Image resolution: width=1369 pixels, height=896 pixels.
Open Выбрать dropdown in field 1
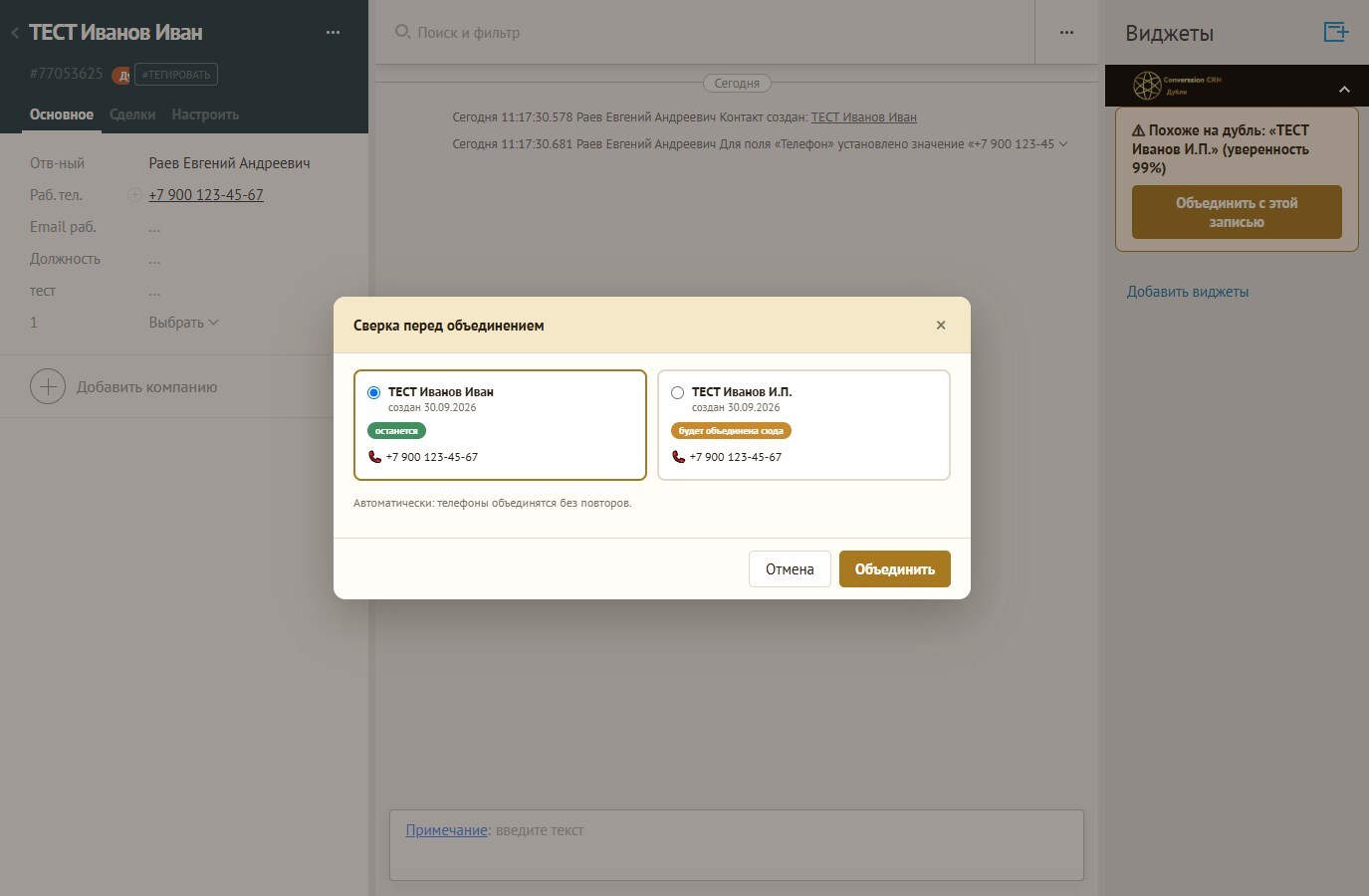(x=183, y=323)
